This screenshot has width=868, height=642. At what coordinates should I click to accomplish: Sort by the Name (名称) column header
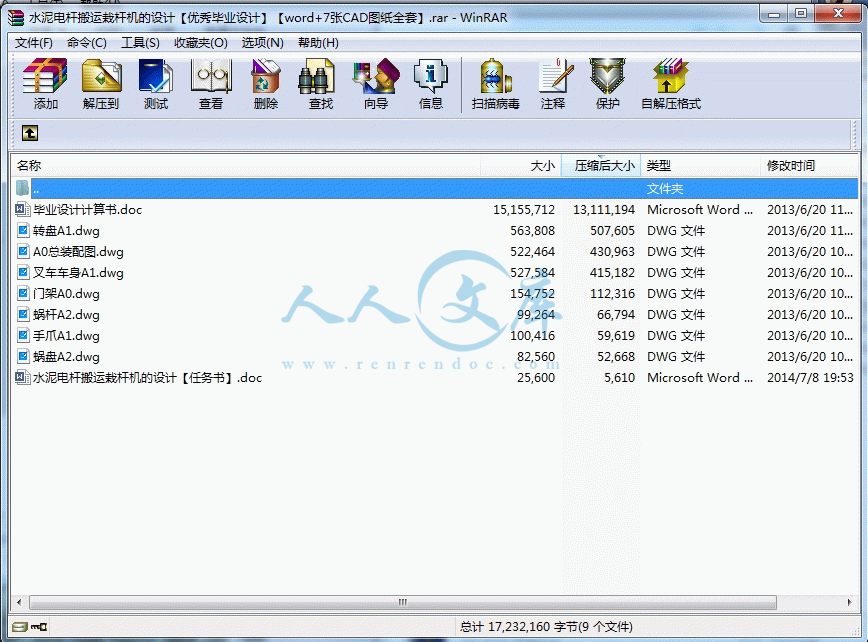tap(245, 165)
